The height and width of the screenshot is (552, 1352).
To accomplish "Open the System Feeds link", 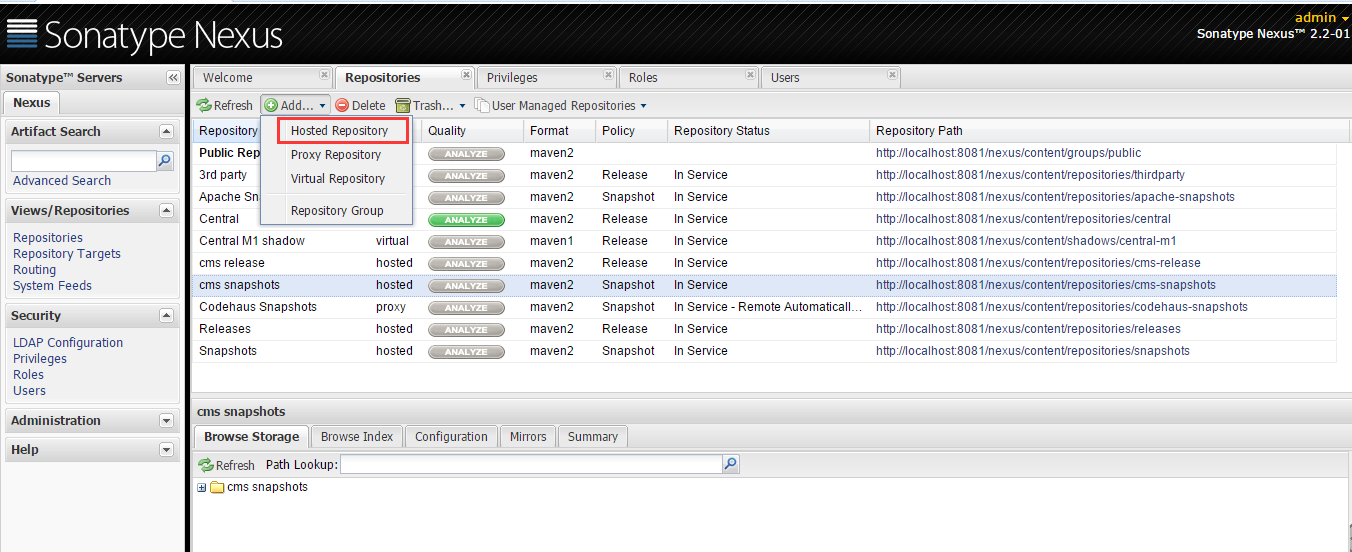I will (52, 286).
